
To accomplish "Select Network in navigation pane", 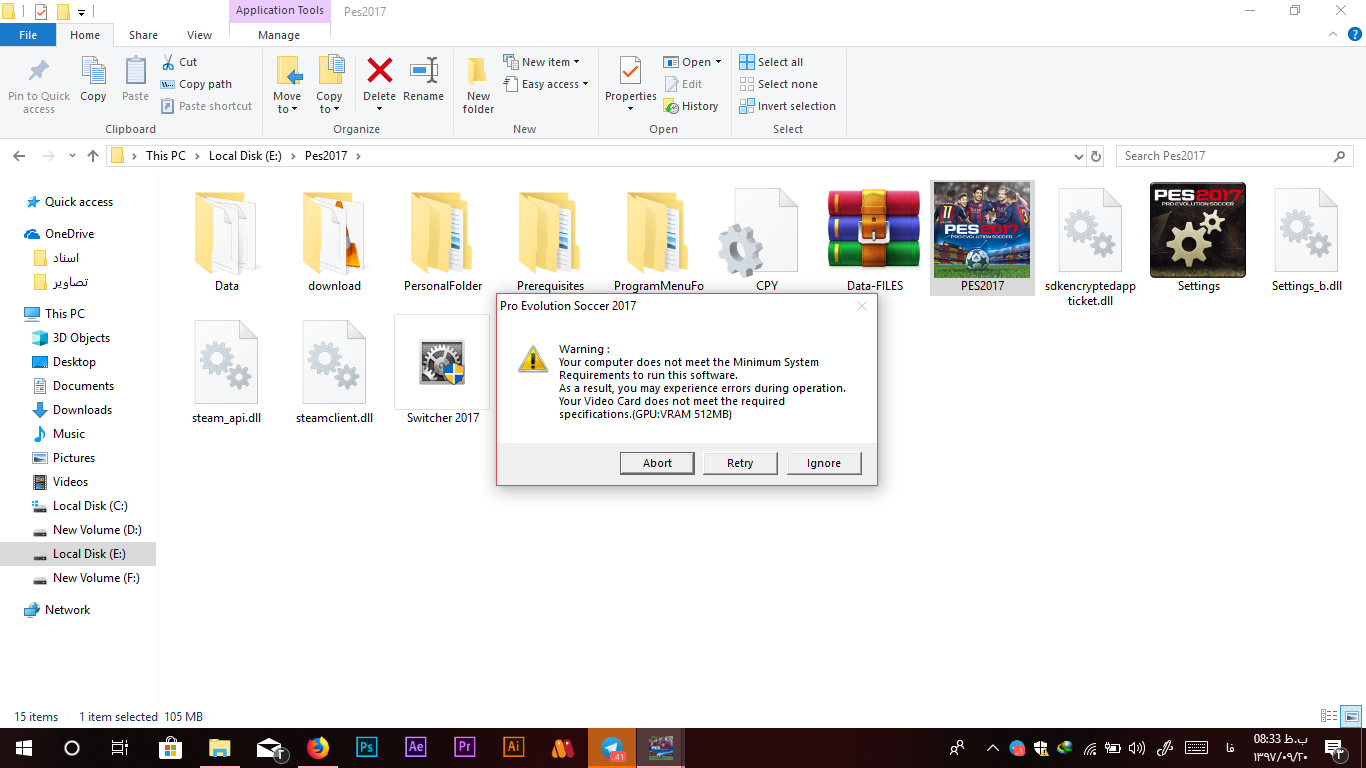I will tap(67, 610).
